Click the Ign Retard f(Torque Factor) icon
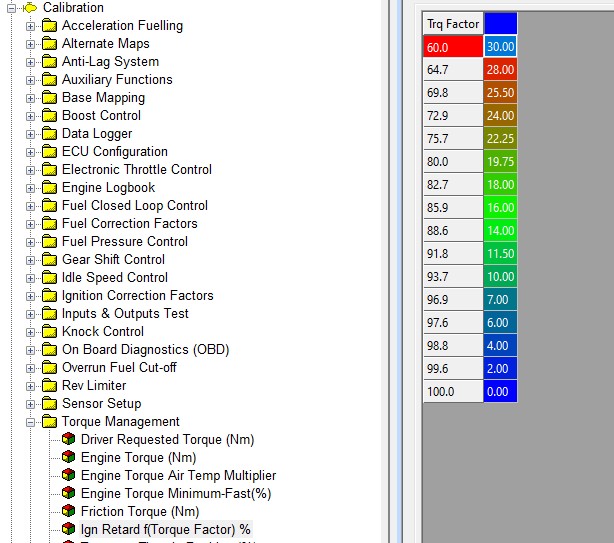This screenshot has height=543, width=614. [68, 530]
